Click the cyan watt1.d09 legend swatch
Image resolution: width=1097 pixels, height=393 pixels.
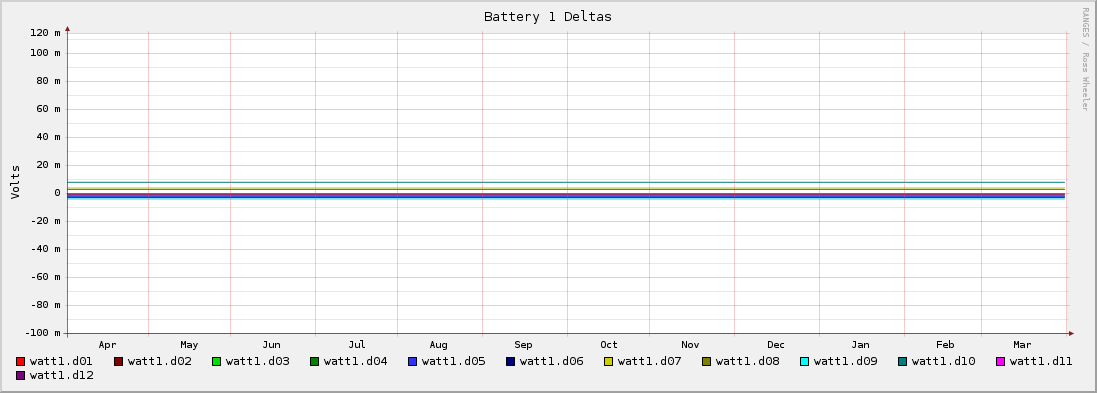804,362
